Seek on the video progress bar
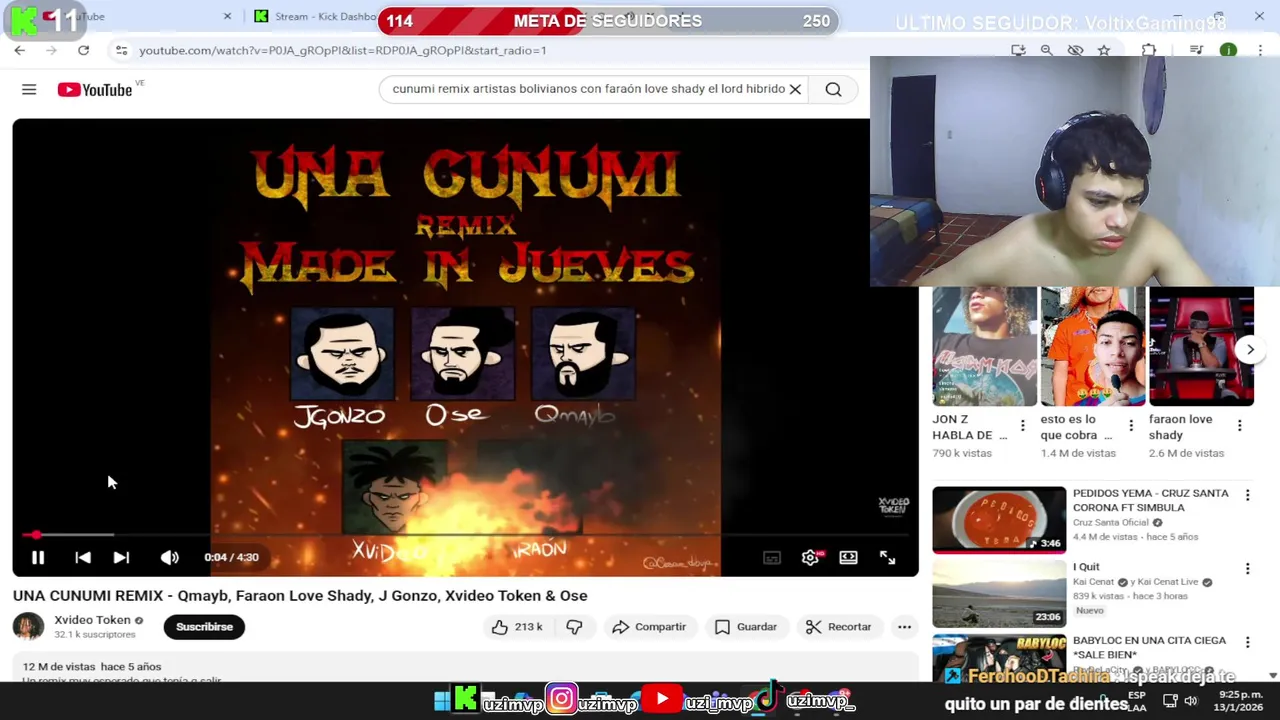Viewport: 1280px width, 720px height. click(465, 535)
